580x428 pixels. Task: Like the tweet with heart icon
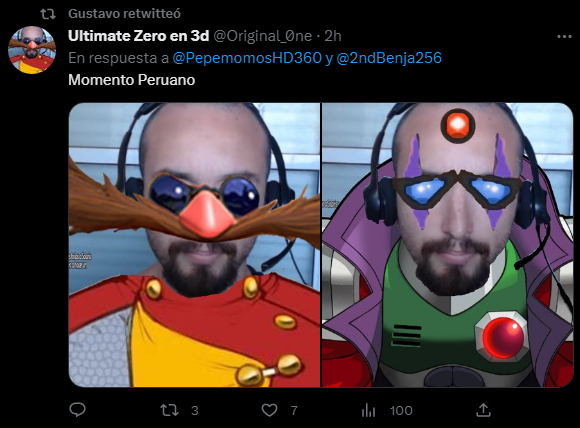(269, 410)
